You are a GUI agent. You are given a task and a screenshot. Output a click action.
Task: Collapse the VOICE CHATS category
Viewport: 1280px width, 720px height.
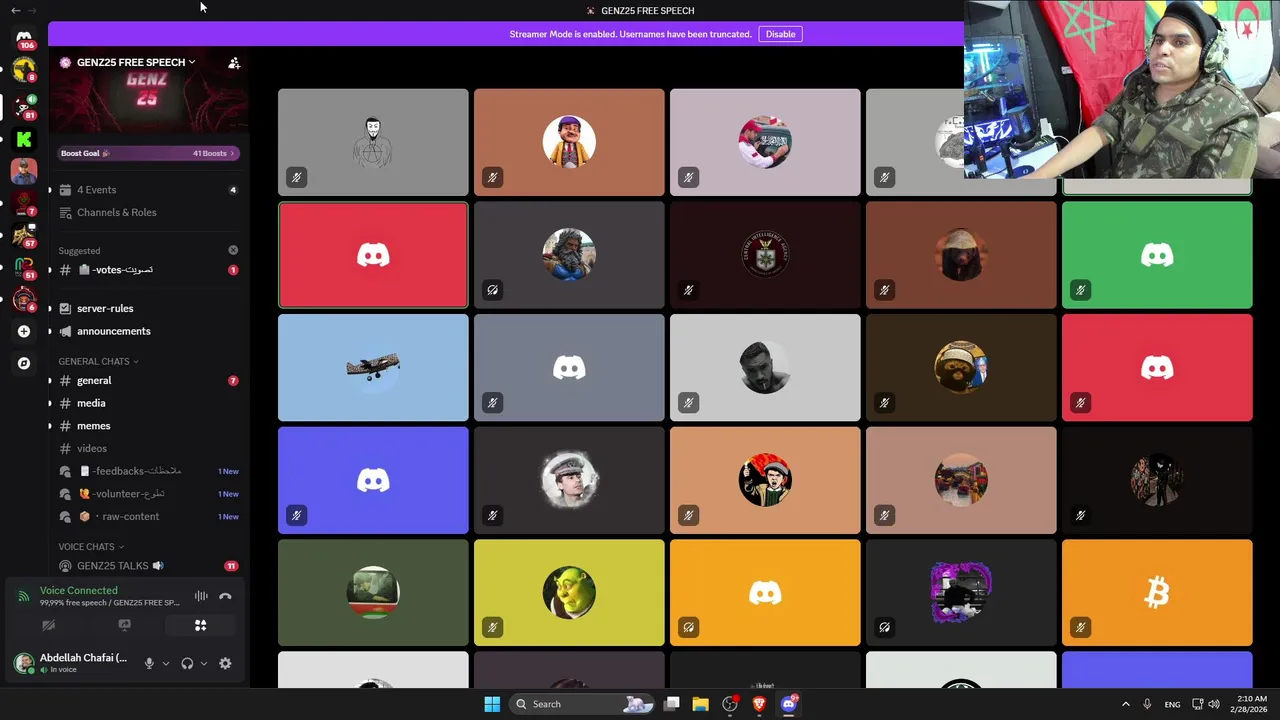coord(91,547)
